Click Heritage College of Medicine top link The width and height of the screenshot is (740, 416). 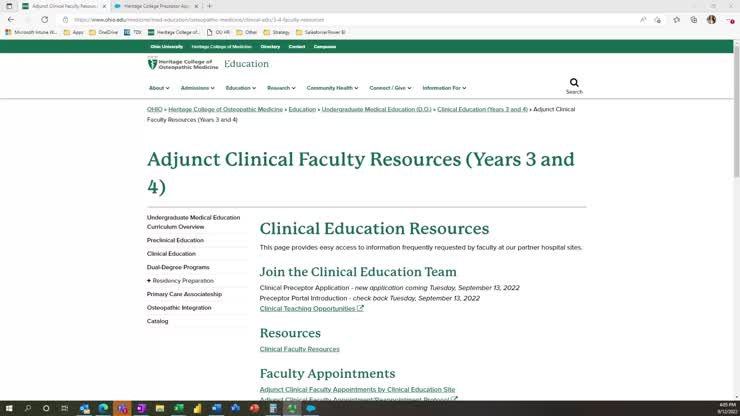pos(221,47)
